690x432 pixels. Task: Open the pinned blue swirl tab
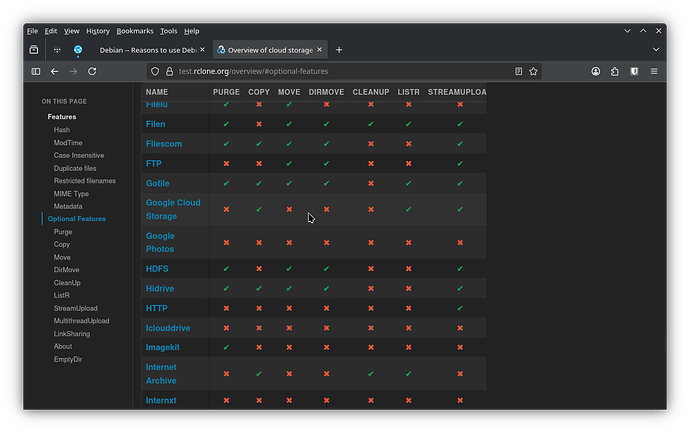(78, 50)
